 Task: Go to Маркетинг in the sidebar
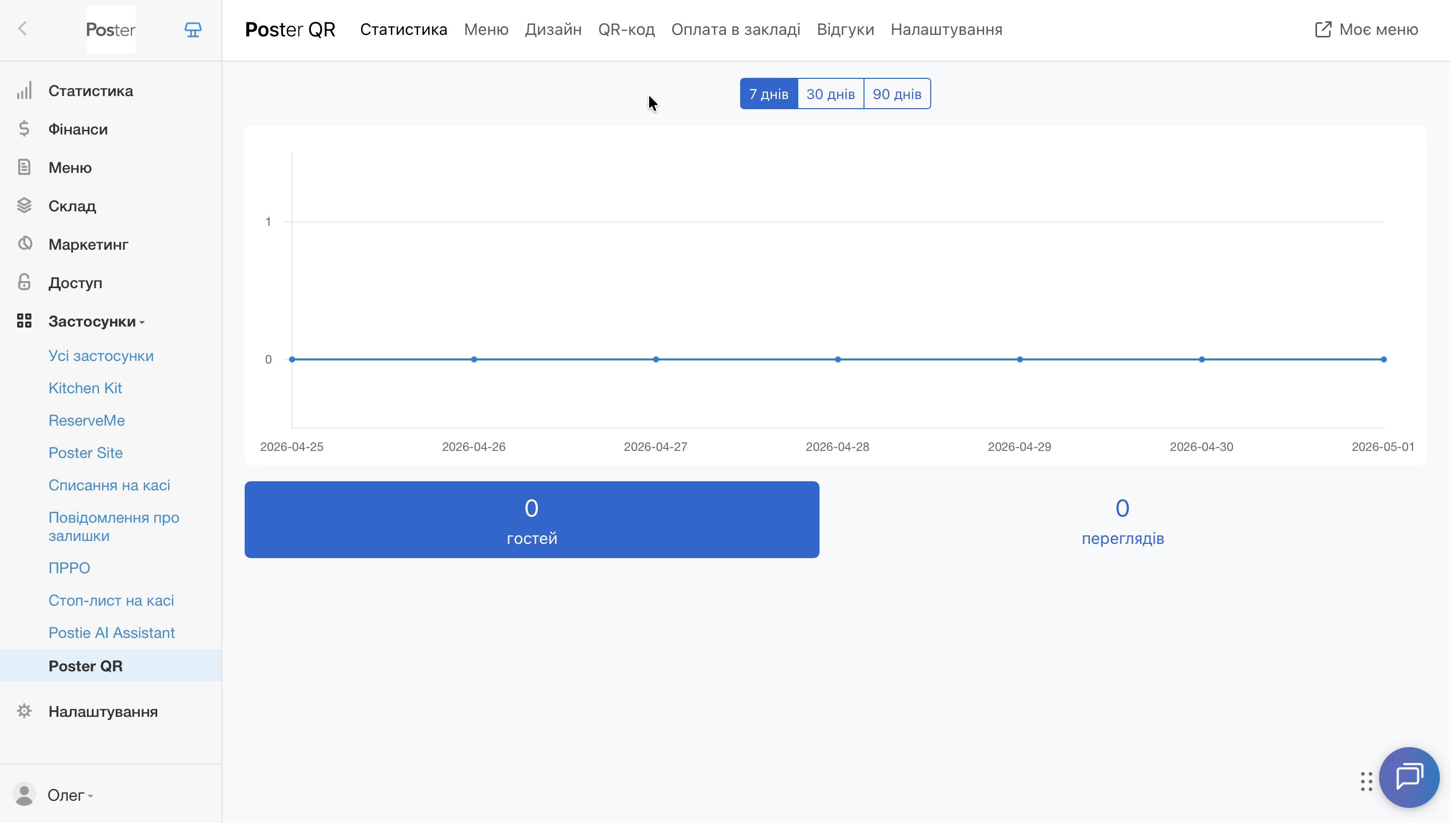point(88,245)
